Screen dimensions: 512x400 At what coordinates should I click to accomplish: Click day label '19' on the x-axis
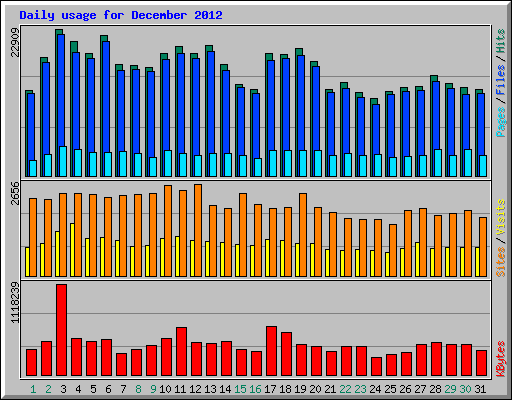300,389
